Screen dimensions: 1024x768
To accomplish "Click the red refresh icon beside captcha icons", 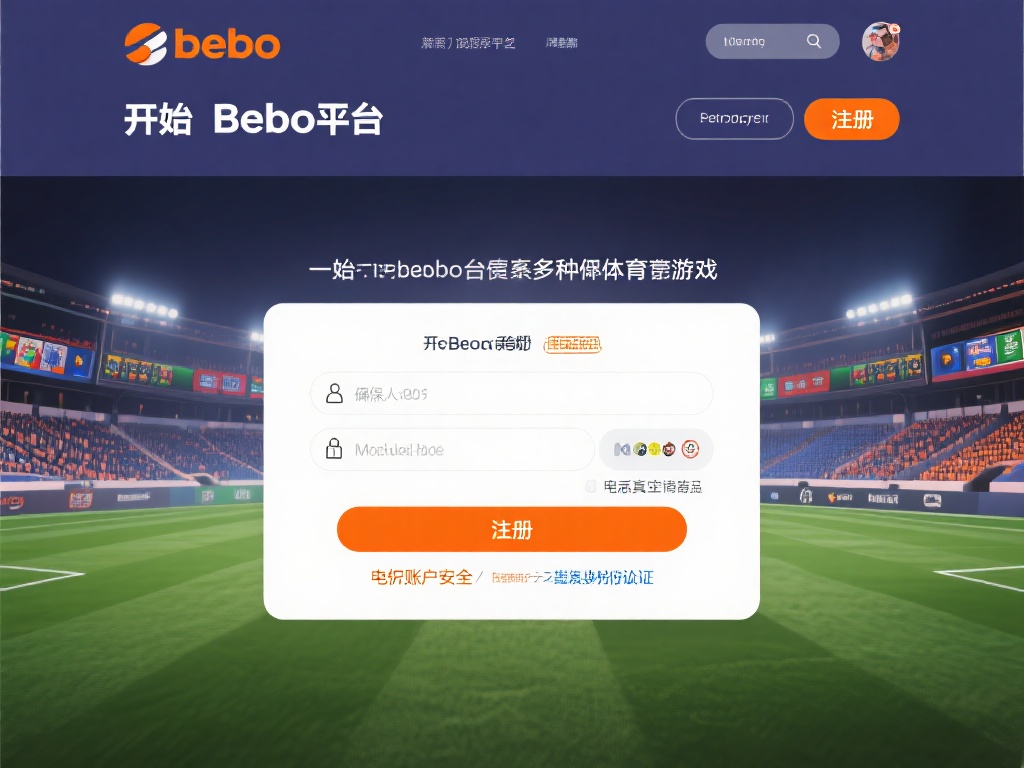I will (689, 448).
